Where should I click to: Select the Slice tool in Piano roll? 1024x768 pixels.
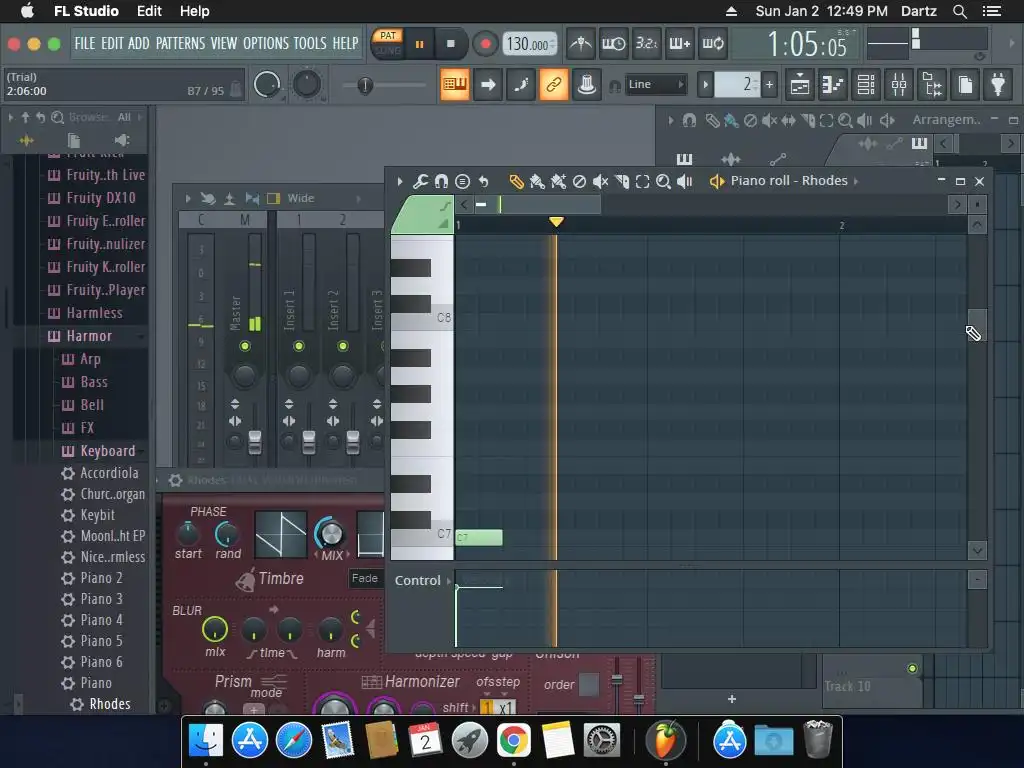[622, 182]
